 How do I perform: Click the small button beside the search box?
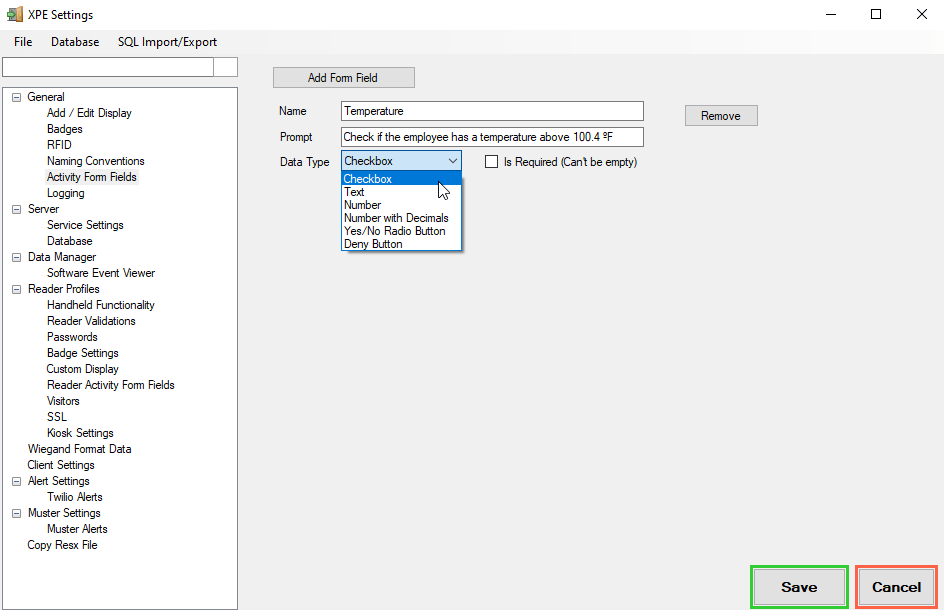click(x=226, y=67)
